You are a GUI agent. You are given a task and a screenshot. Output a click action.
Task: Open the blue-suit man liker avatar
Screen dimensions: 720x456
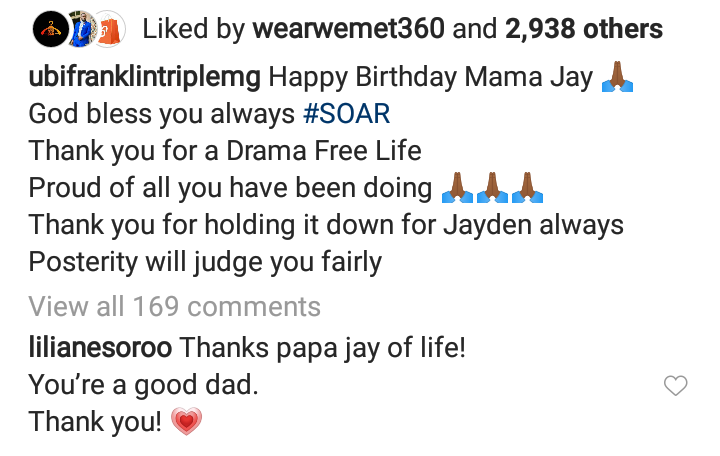(x=82, y=29)
